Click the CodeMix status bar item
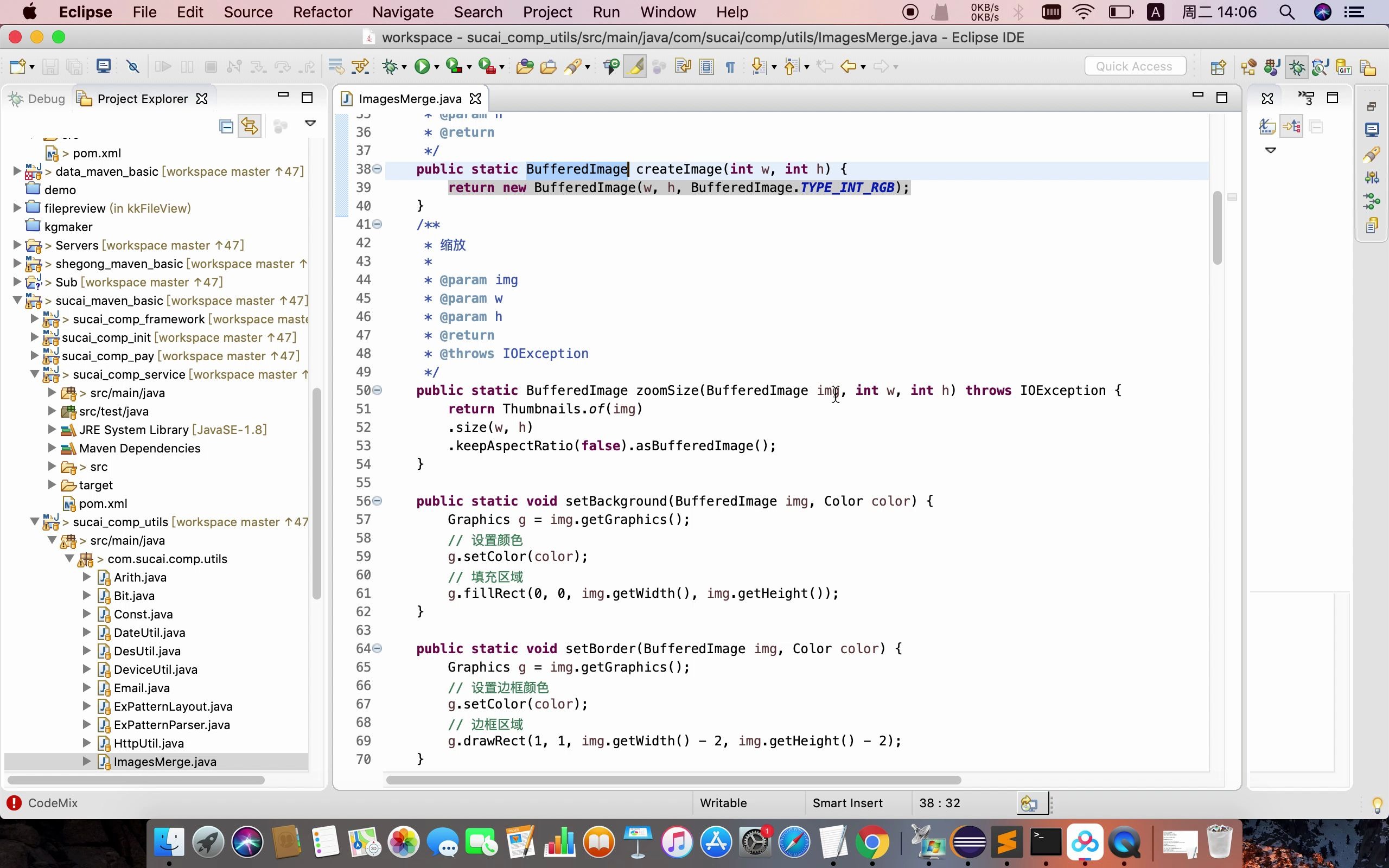Viewport: 1389px width, 868px height. 42,802
